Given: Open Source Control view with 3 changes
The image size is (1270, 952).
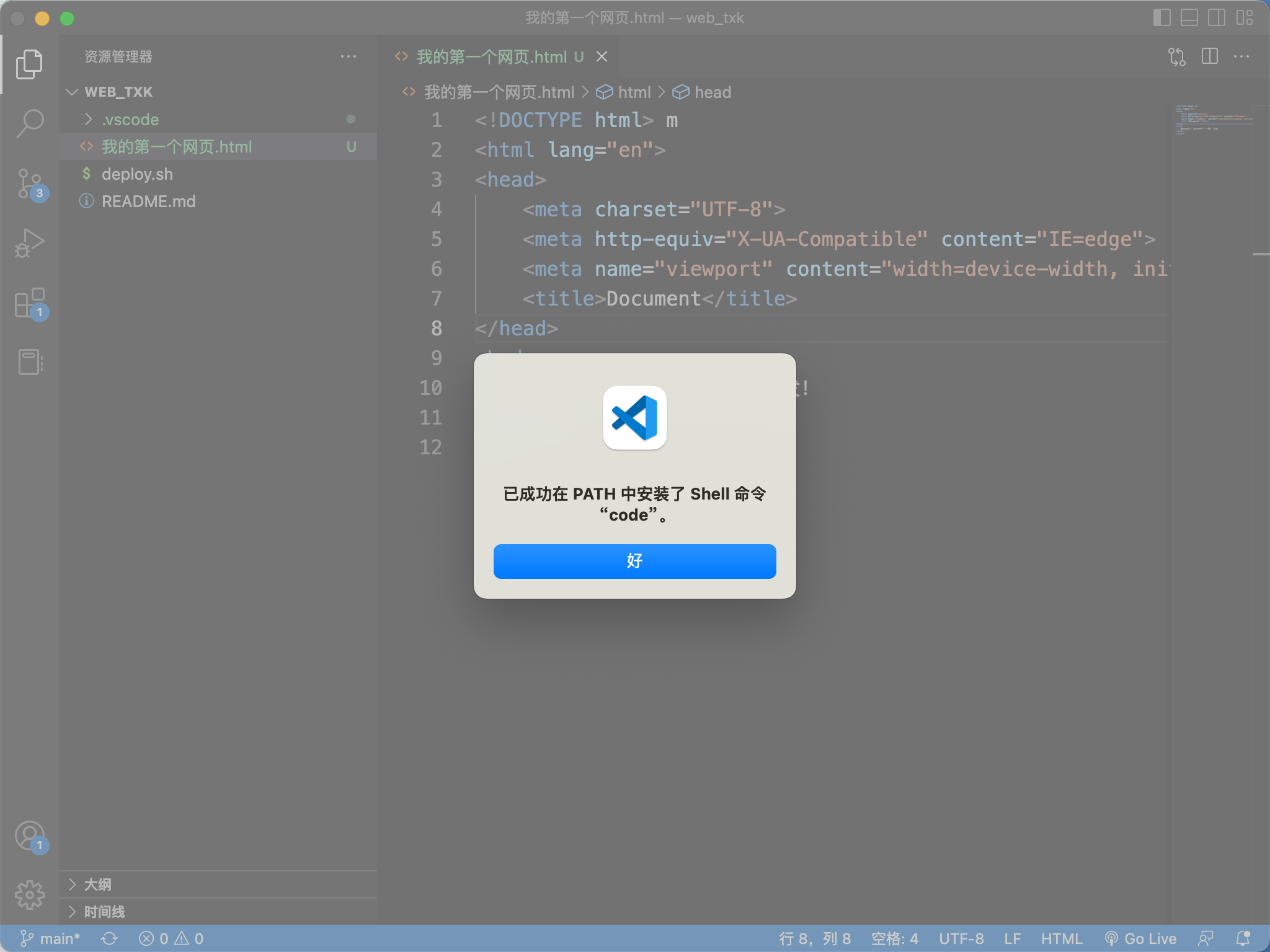Looking at the screenshot, I should point(30,184).
